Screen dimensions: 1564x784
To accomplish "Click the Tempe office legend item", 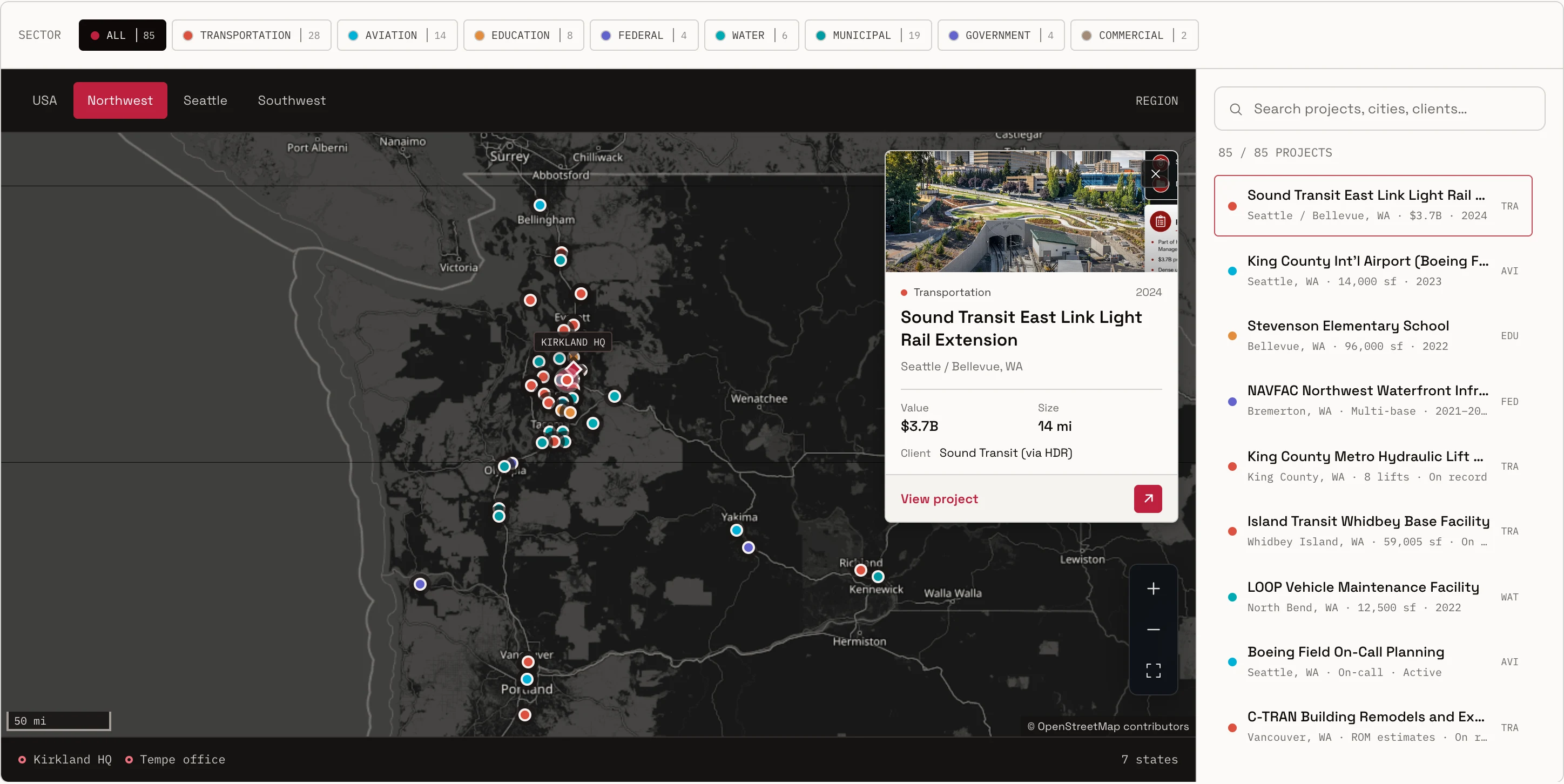I will [175, 759].
